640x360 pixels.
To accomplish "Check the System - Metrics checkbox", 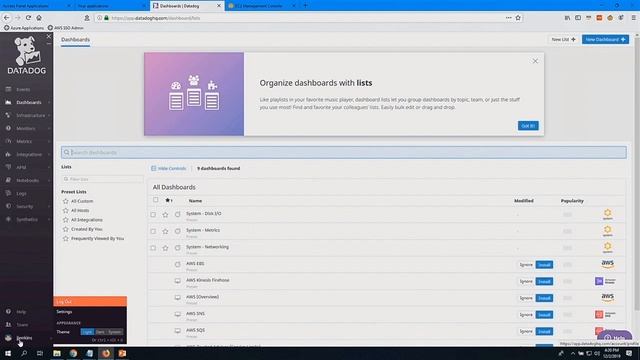I will click(x=153, y=231).
